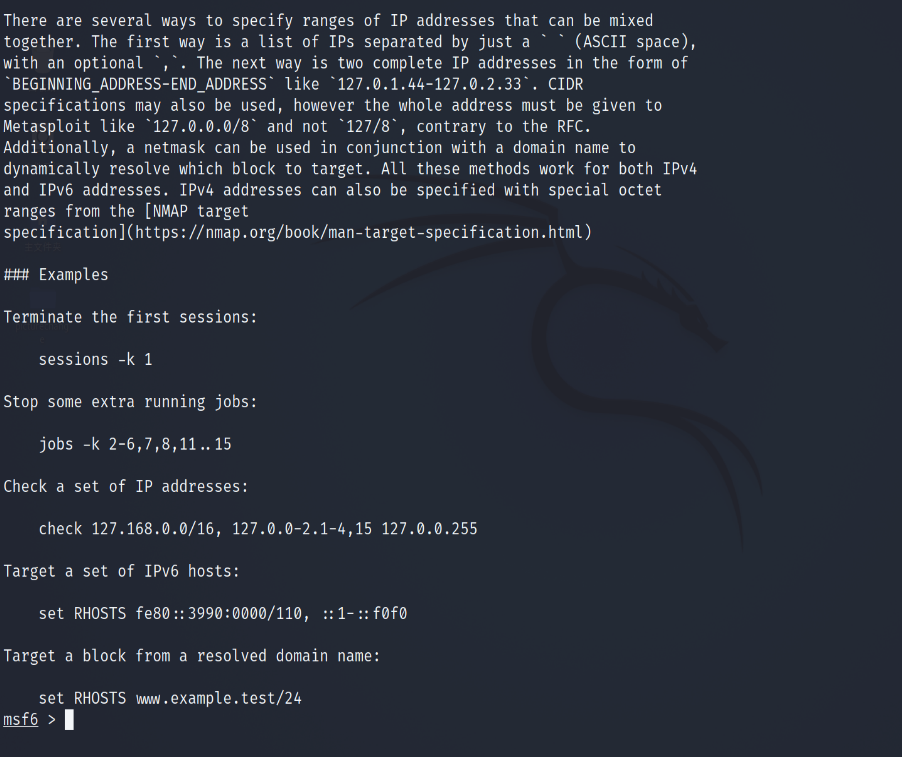Place focus on the terminal cursor block
The height and width of the screenshot is (757, 902).
(x=69, y=720)
